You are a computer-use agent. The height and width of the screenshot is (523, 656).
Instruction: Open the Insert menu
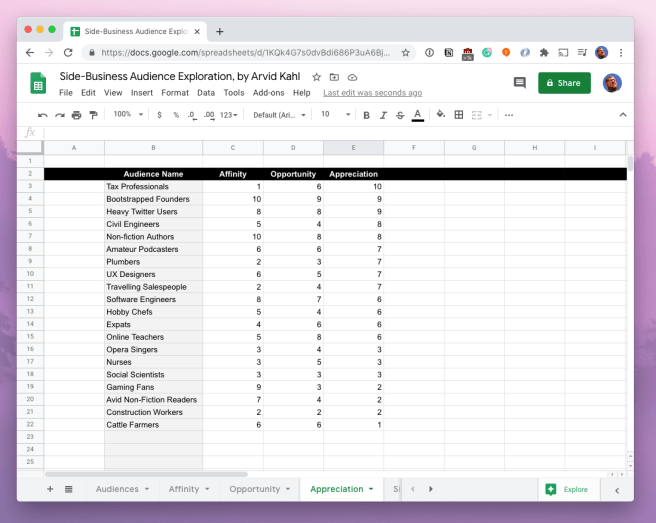point(142,93)
